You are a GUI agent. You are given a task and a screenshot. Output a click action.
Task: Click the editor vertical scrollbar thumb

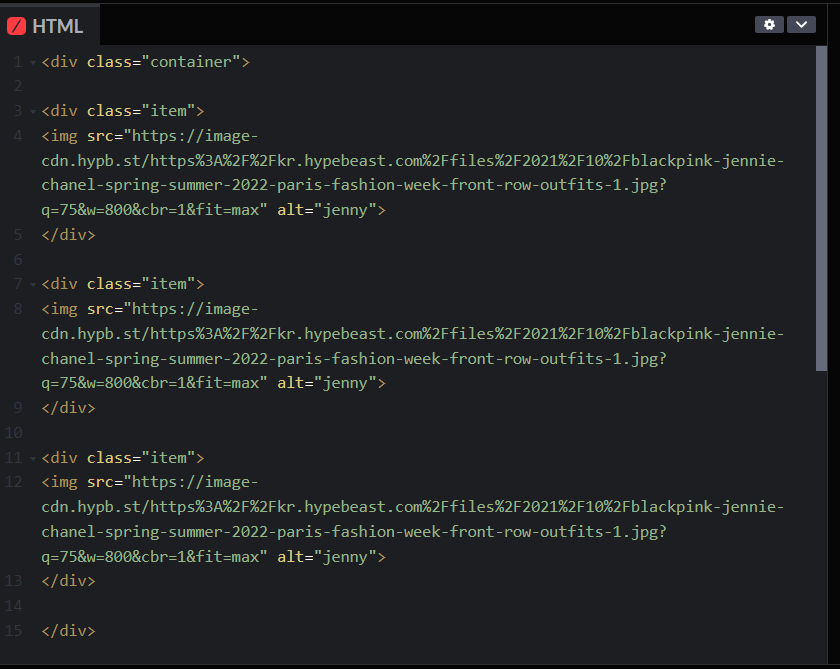(x=821, y=208)
